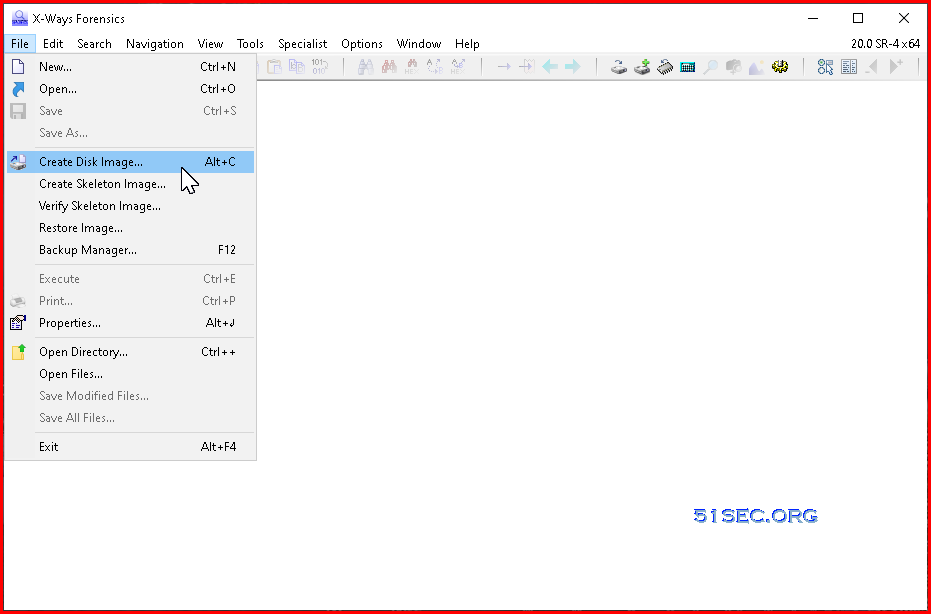Open the Tools menu
The width and height of the screenshot is (931, 614).
pyautogui.click(x=250, y=44)
